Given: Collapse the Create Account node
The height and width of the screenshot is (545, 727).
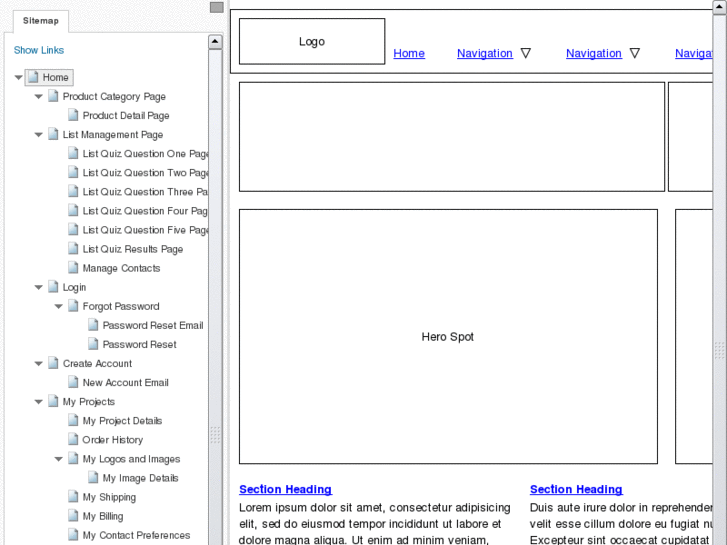Looking at the screenshot, I should pyautogui.click(x=38, y=363).
